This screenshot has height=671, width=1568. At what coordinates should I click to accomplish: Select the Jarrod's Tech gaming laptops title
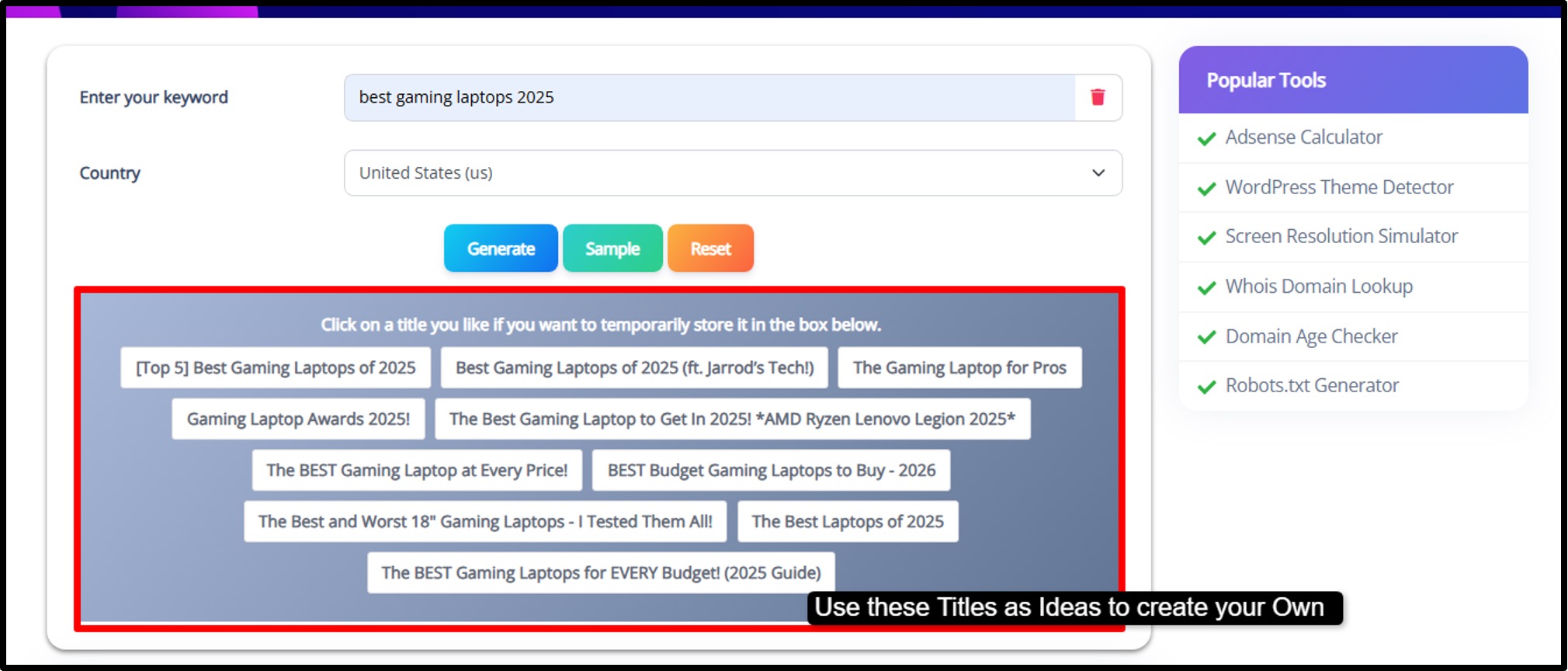point(634,367)
